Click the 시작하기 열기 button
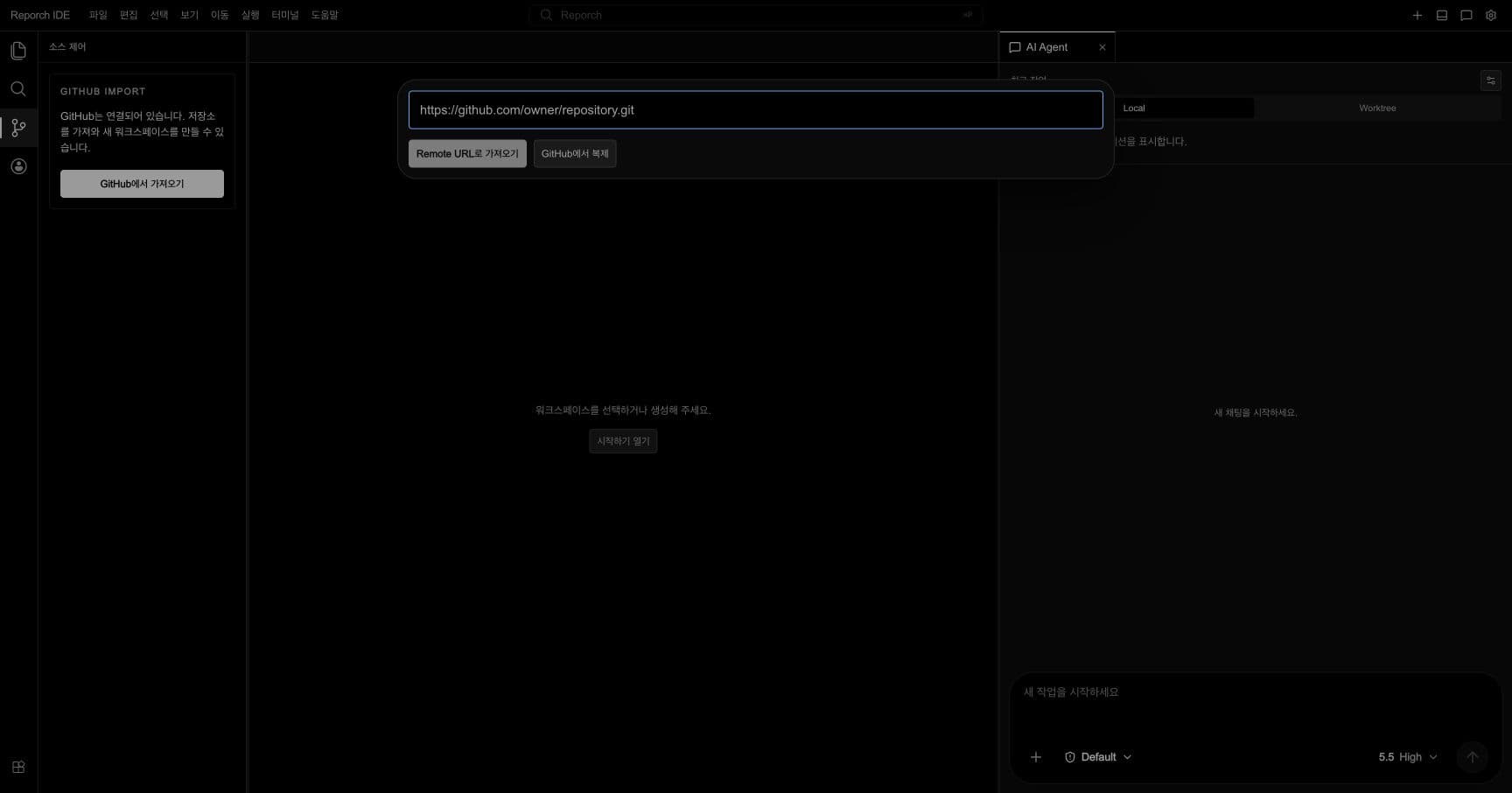 click(x=623, y=441)
